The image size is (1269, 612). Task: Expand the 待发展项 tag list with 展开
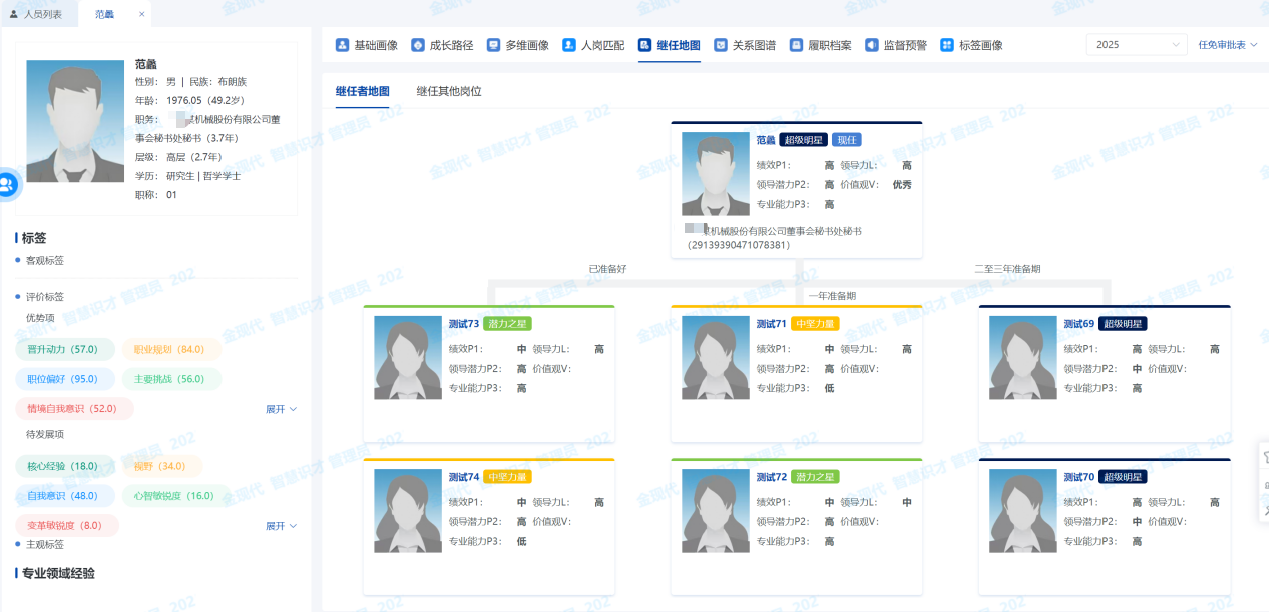coord(281,526)
